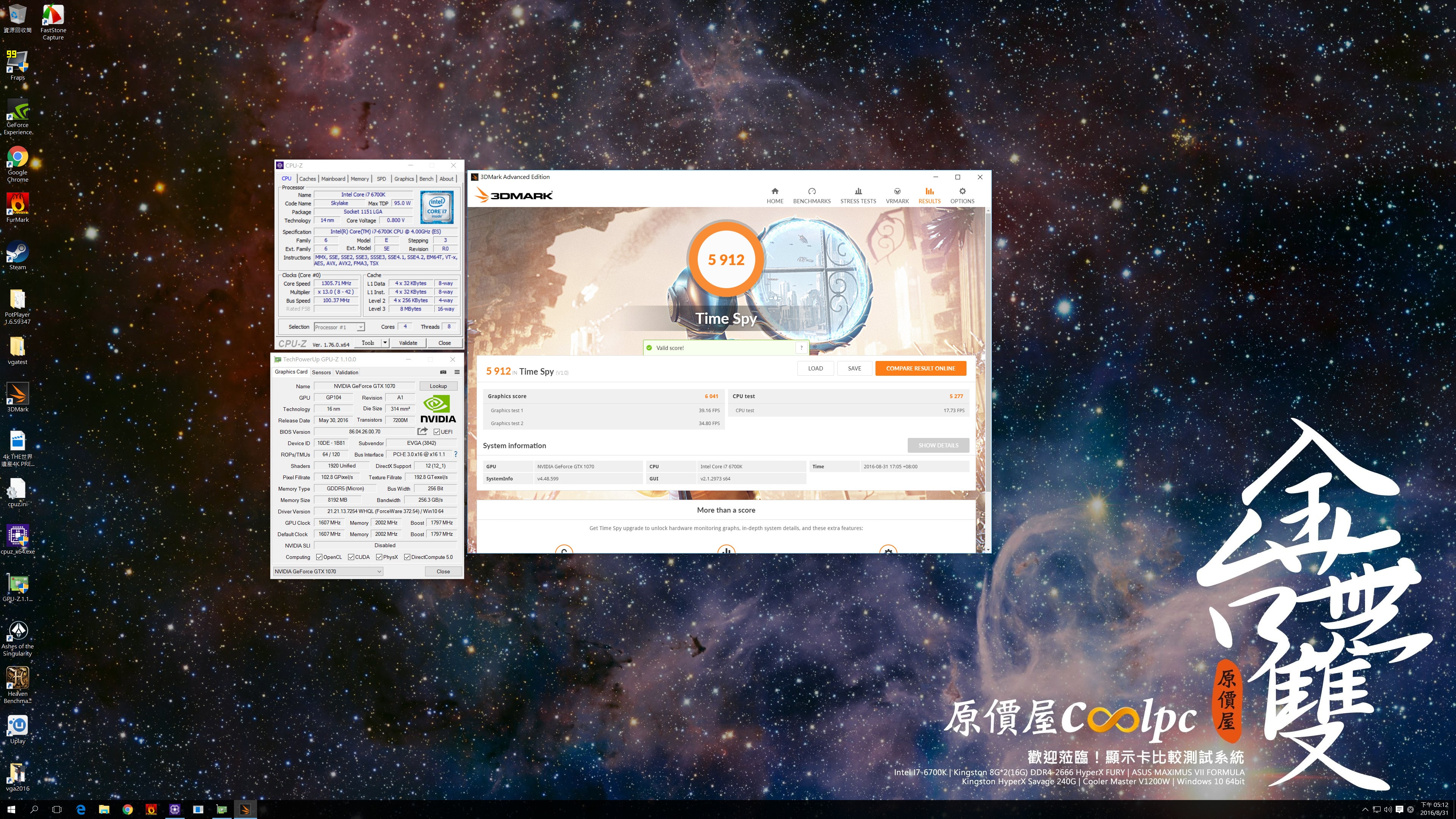The height and width of the screenshot is (819, 1456).
Task: Select the Ashes of the Singularity icon
Action: [17, 638]
